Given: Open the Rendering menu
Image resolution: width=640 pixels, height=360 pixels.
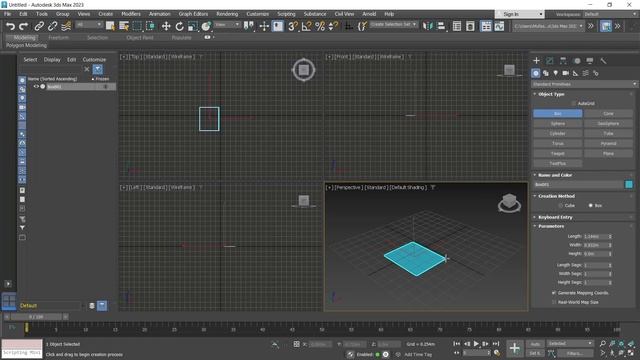Looking at the screenshot, I should [227, 14].
